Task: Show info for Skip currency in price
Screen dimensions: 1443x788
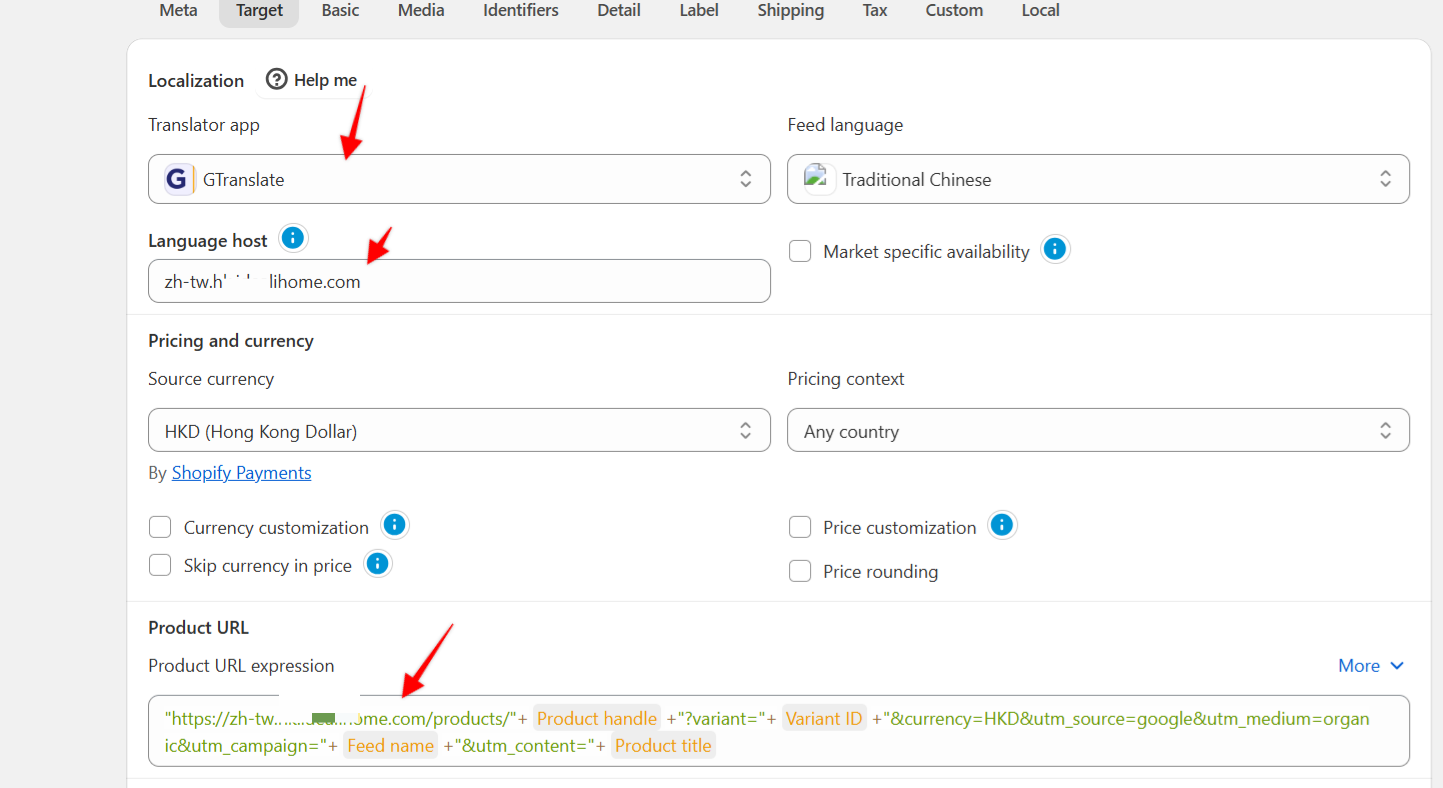Action: point(377,564)
